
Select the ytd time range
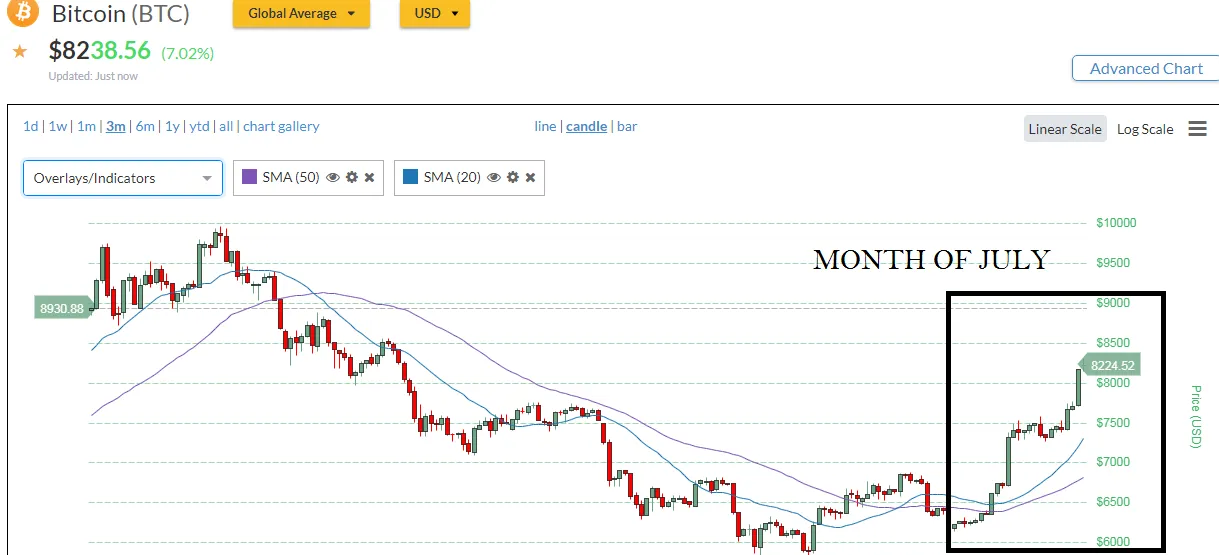200,126
